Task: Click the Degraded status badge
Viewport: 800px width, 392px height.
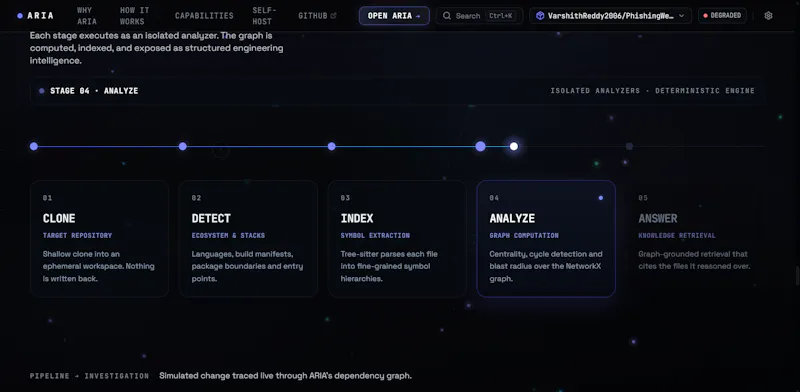Action: point(722,16)
